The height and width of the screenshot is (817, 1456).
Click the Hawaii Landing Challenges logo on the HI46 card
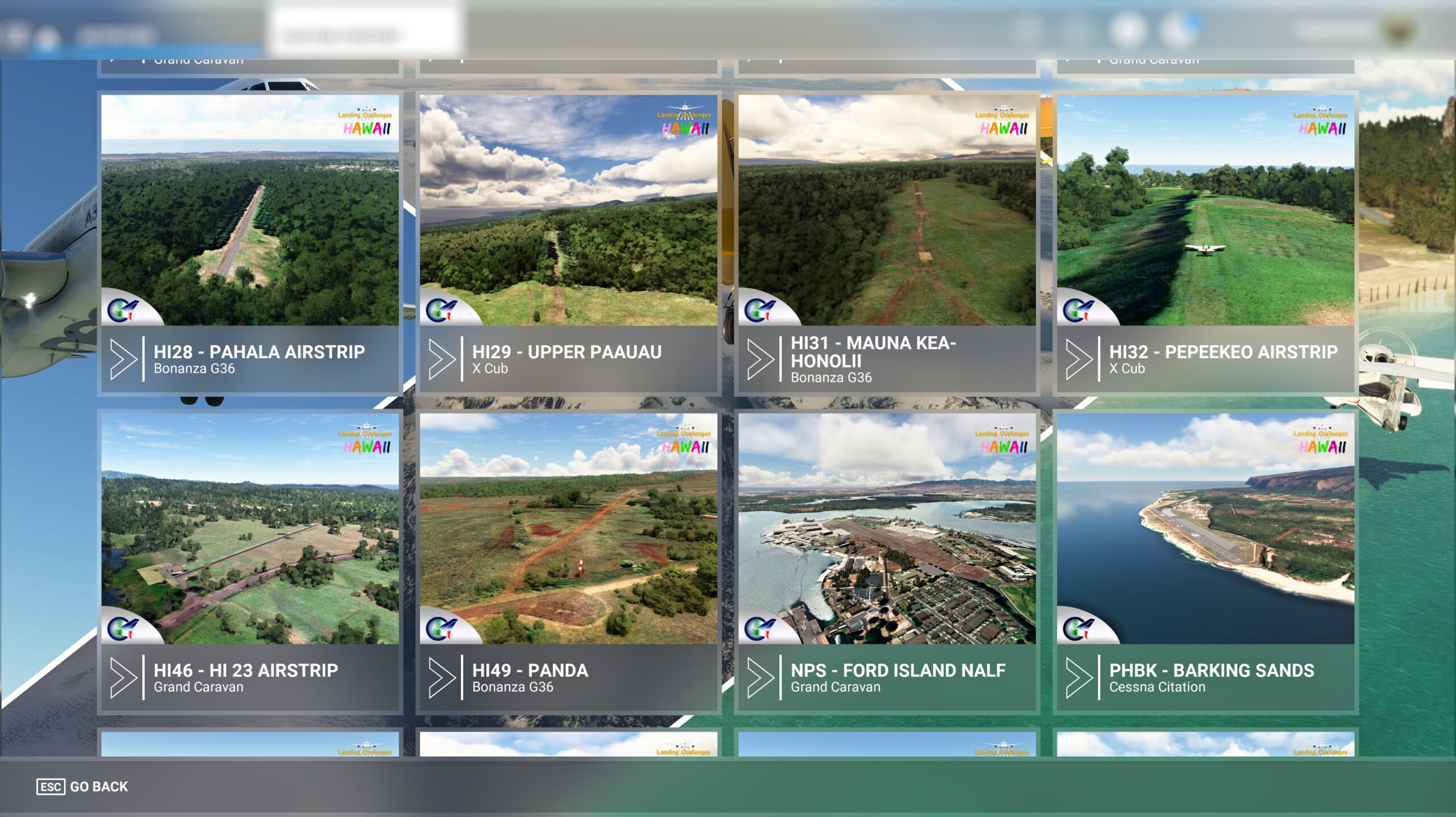[366, 439]
